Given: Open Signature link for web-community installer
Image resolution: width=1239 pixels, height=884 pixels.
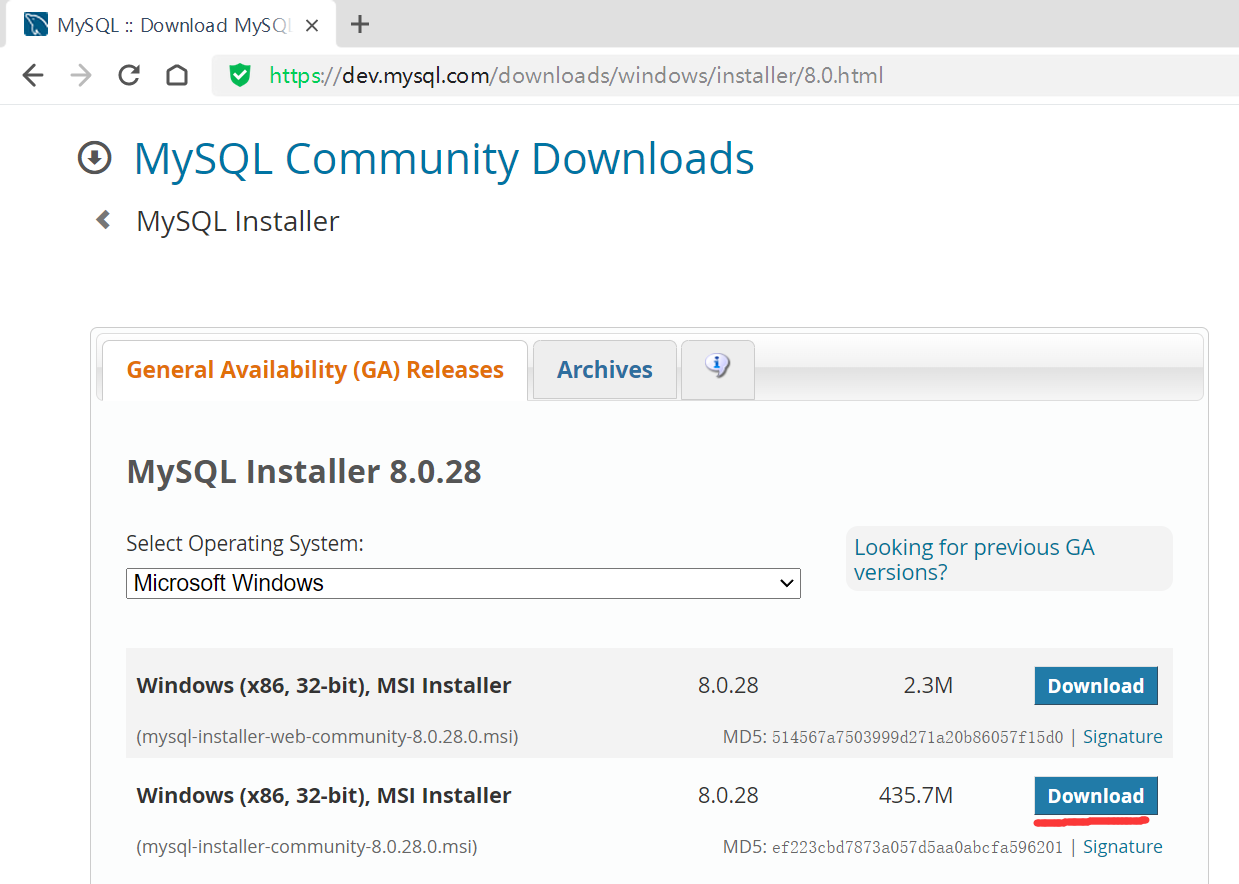Looking at the screenshot, I should (1122, 737).
